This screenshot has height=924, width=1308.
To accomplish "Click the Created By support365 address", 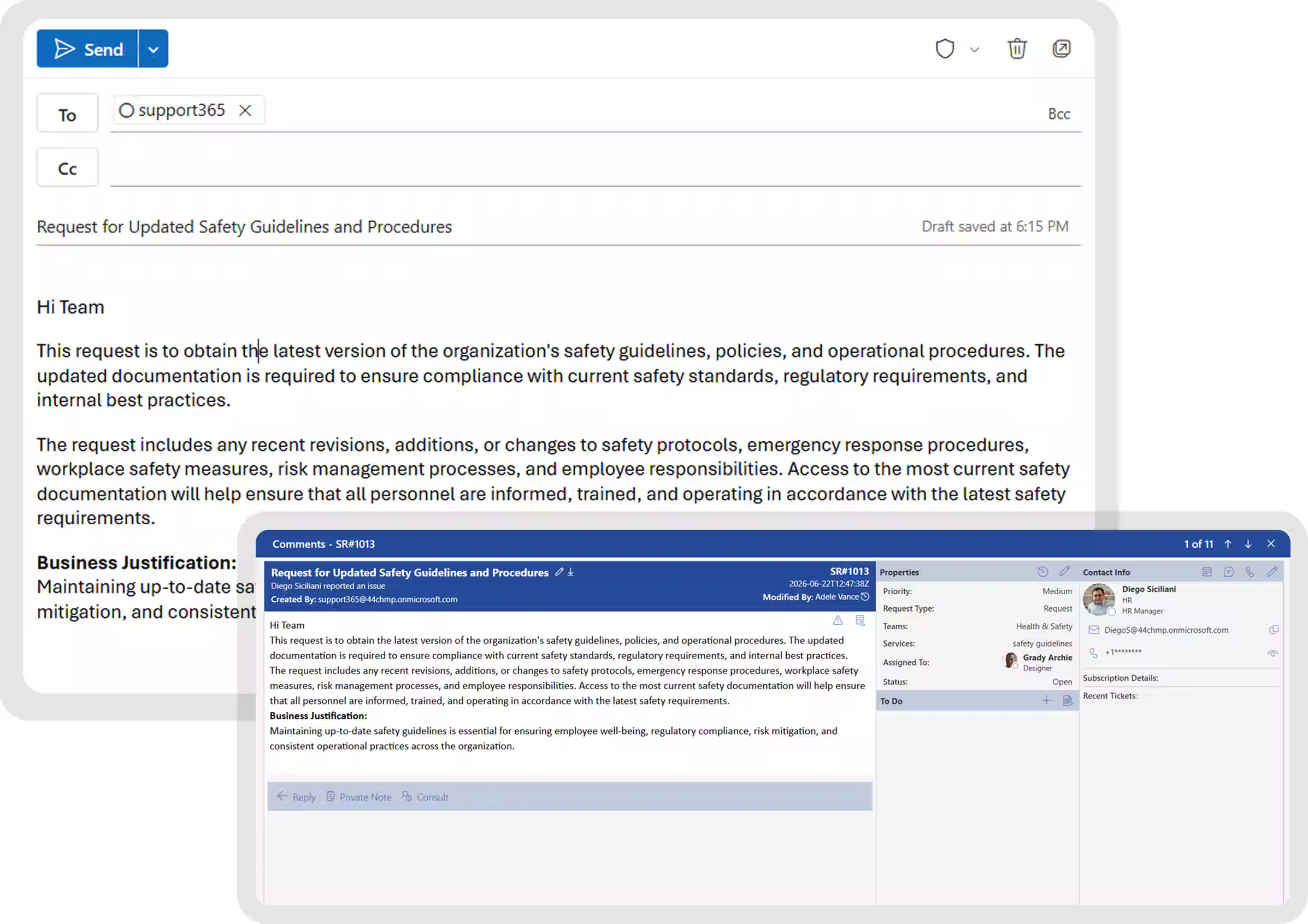I will (387, 599).
